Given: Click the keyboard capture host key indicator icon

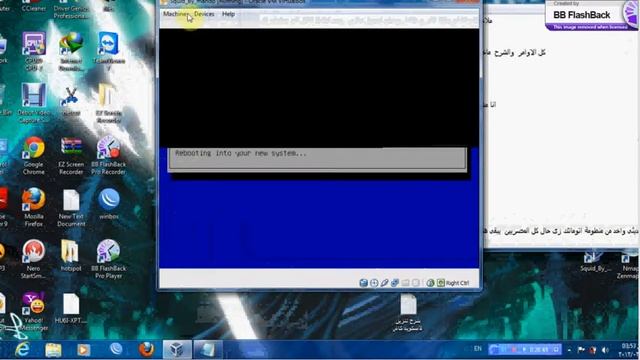Looking at the screenshot, I should click(440, 283).
